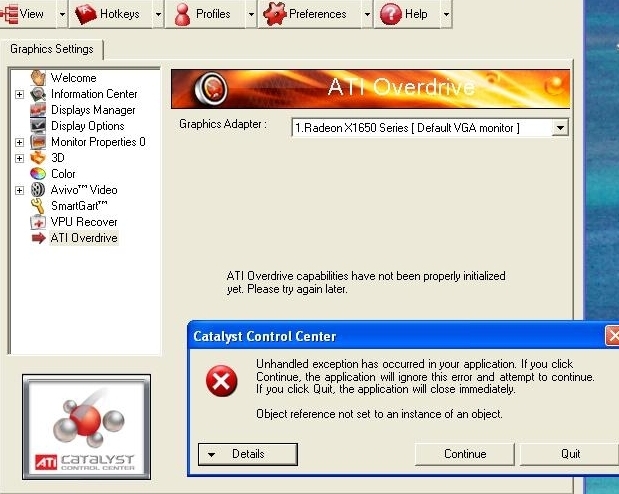Select Welcome in the settings tree
This screenshot has width=619, height=494.
tap(73, 78)
